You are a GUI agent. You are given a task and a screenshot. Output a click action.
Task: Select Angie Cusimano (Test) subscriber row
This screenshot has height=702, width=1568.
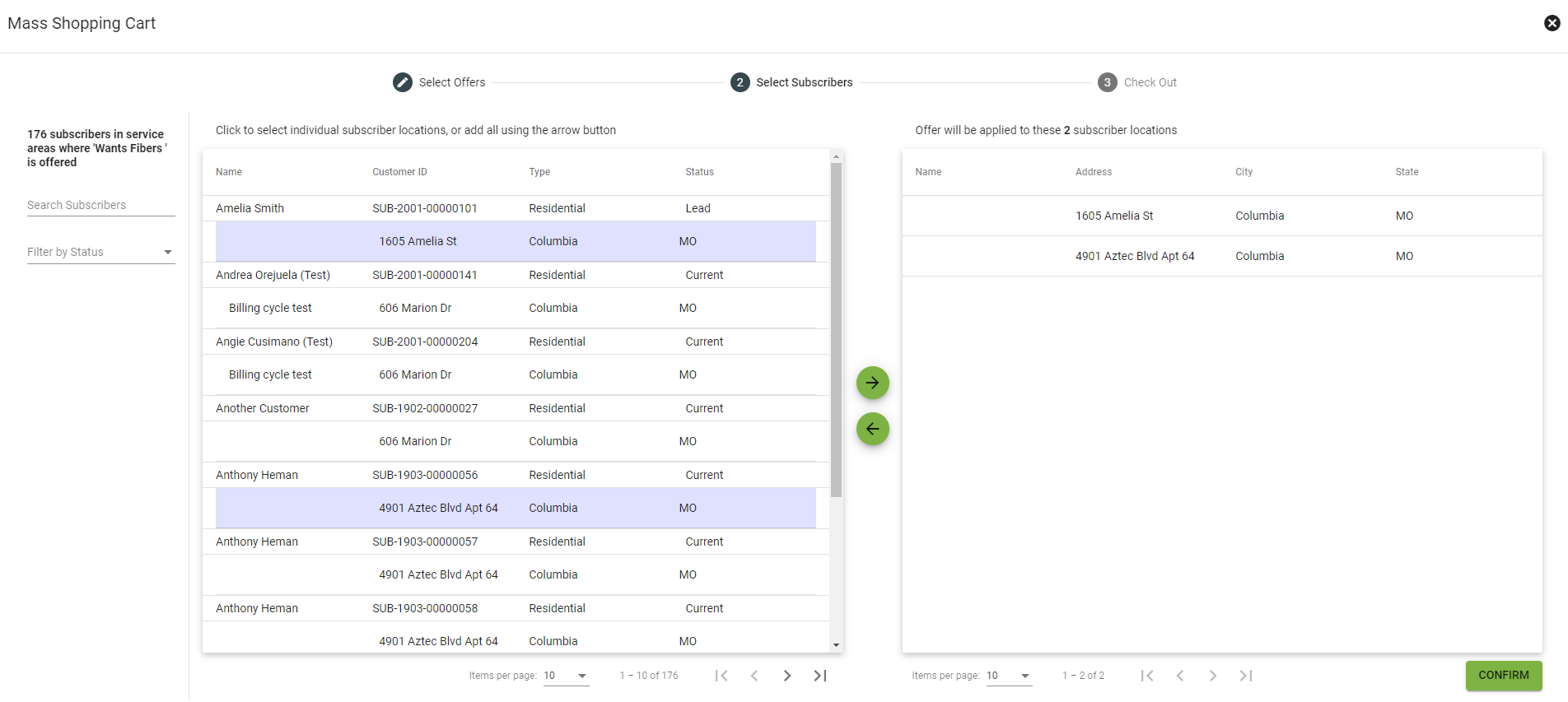click(x=516, y=342)
